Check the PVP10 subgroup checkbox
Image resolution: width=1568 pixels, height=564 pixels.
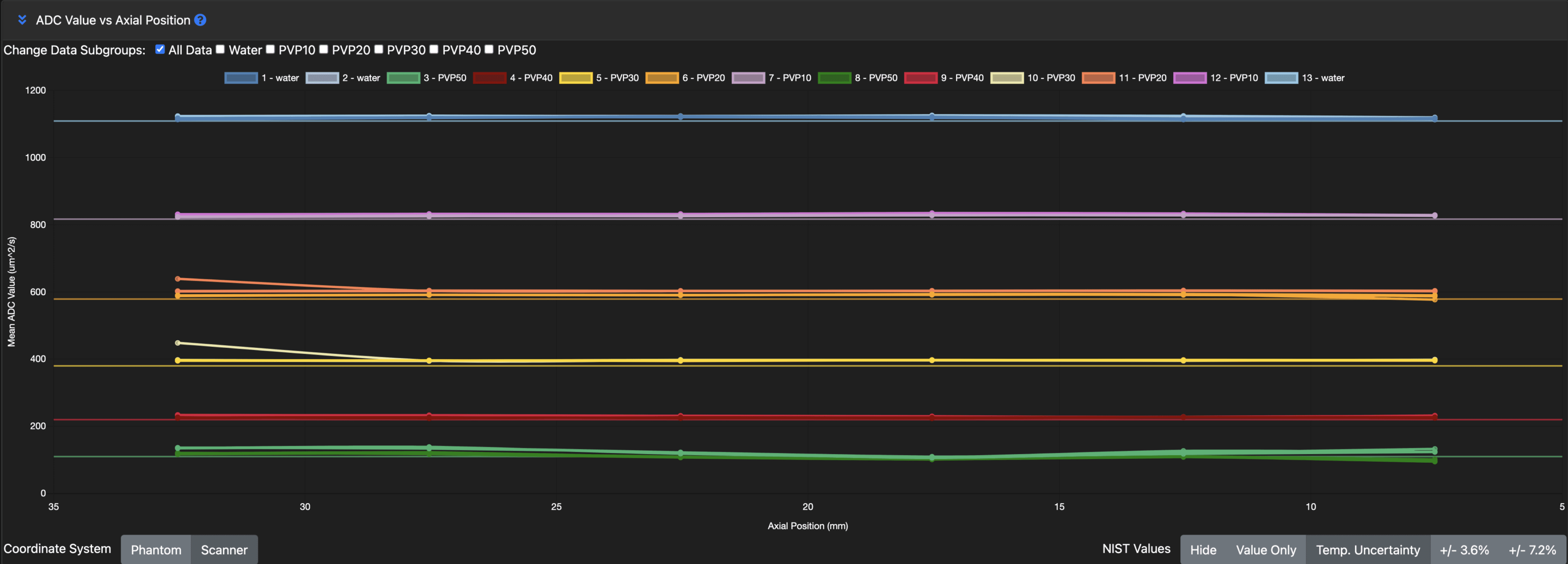[x=269, y=50]
